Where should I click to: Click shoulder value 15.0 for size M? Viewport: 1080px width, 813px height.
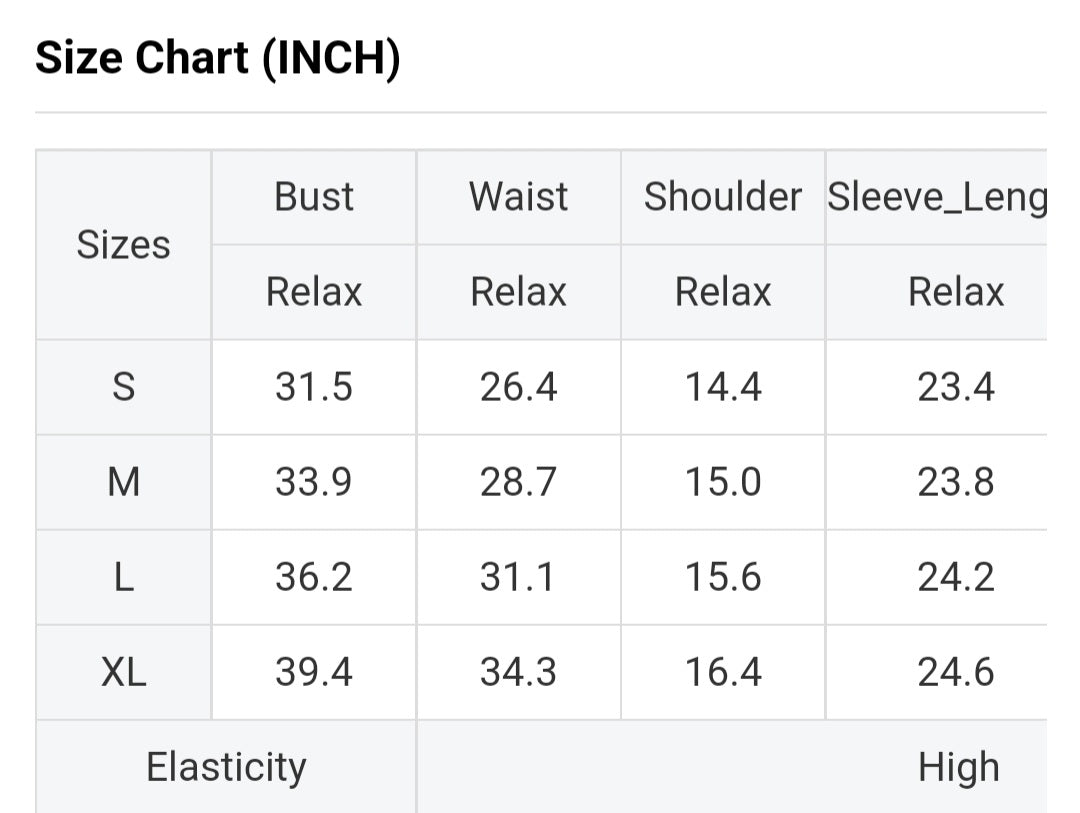coord(722,482)
